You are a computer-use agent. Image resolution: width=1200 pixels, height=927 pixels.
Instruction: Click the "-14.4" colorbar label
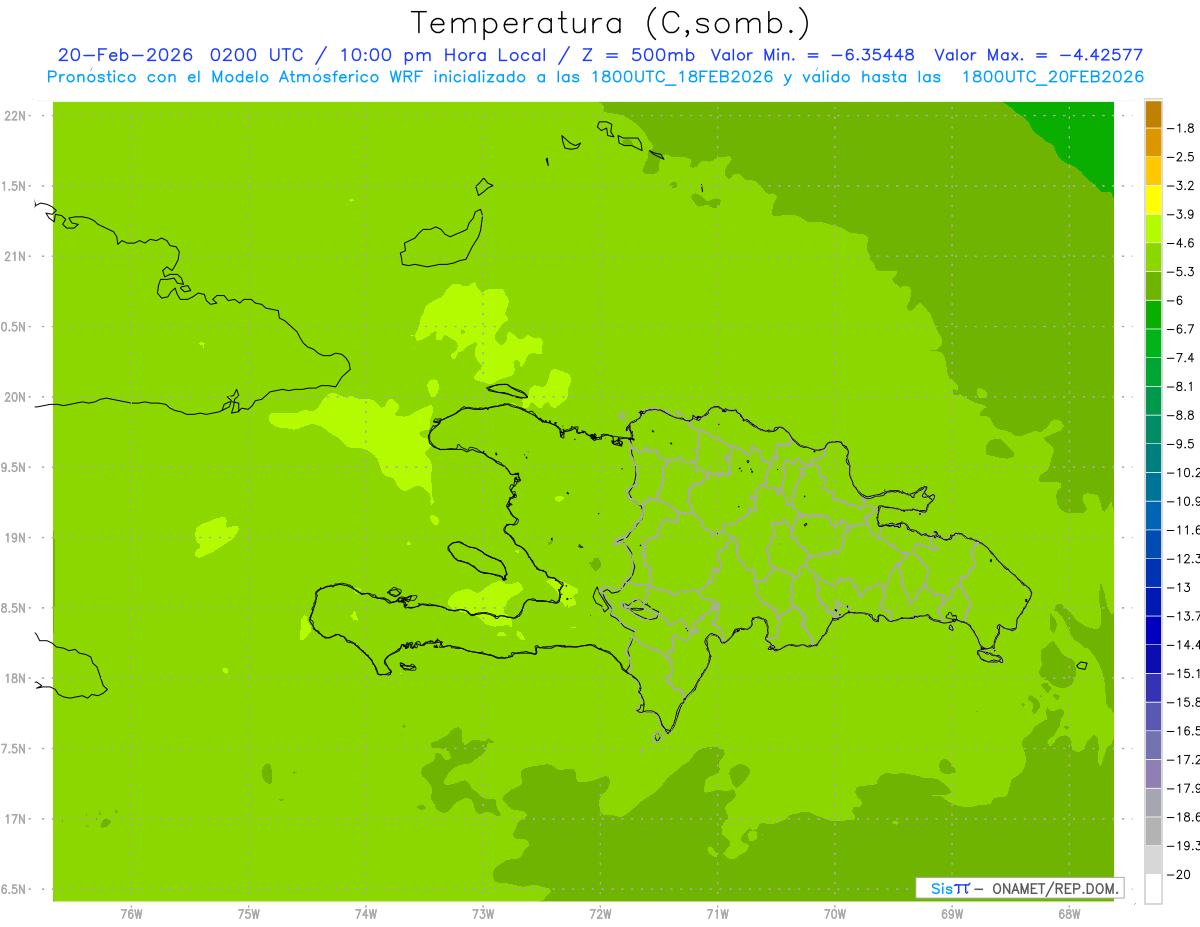click(x=1183, y=644)
